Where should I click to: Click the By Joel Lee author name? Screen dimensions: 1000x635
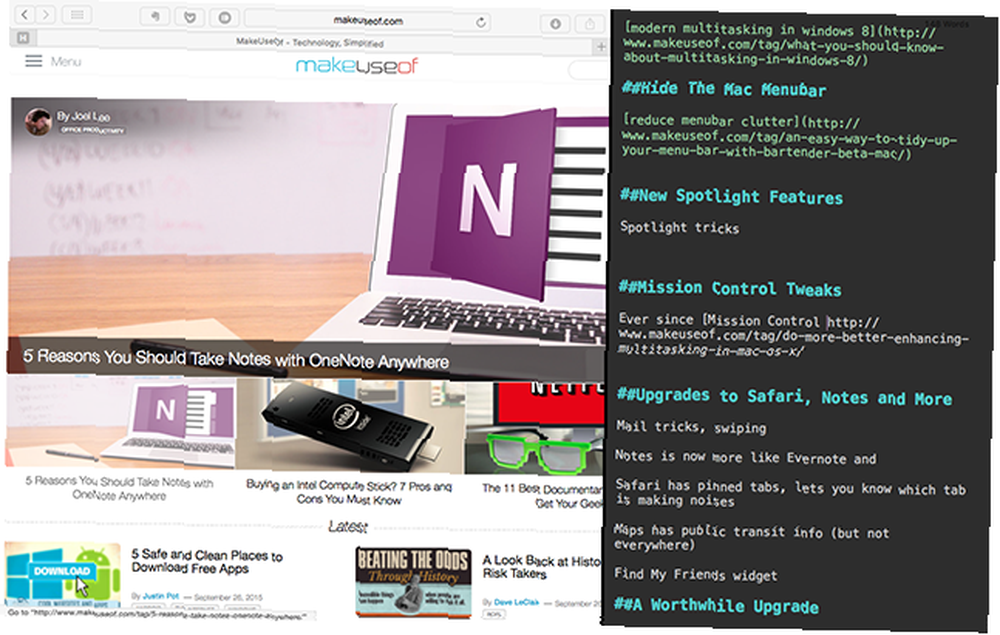(83, 117)
